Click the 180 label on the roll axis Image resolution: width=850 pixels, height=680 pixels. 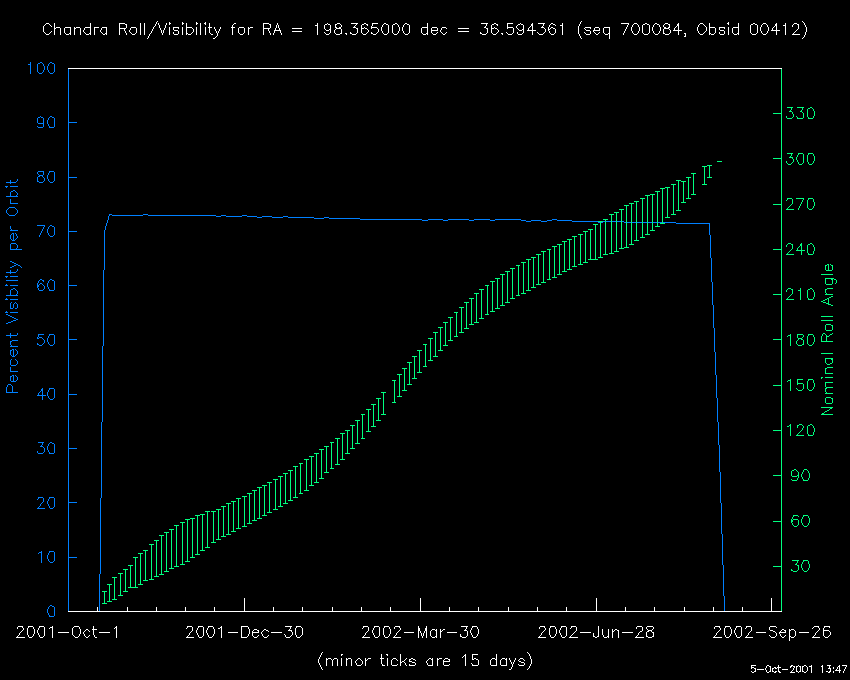click(x=801, y=340)
